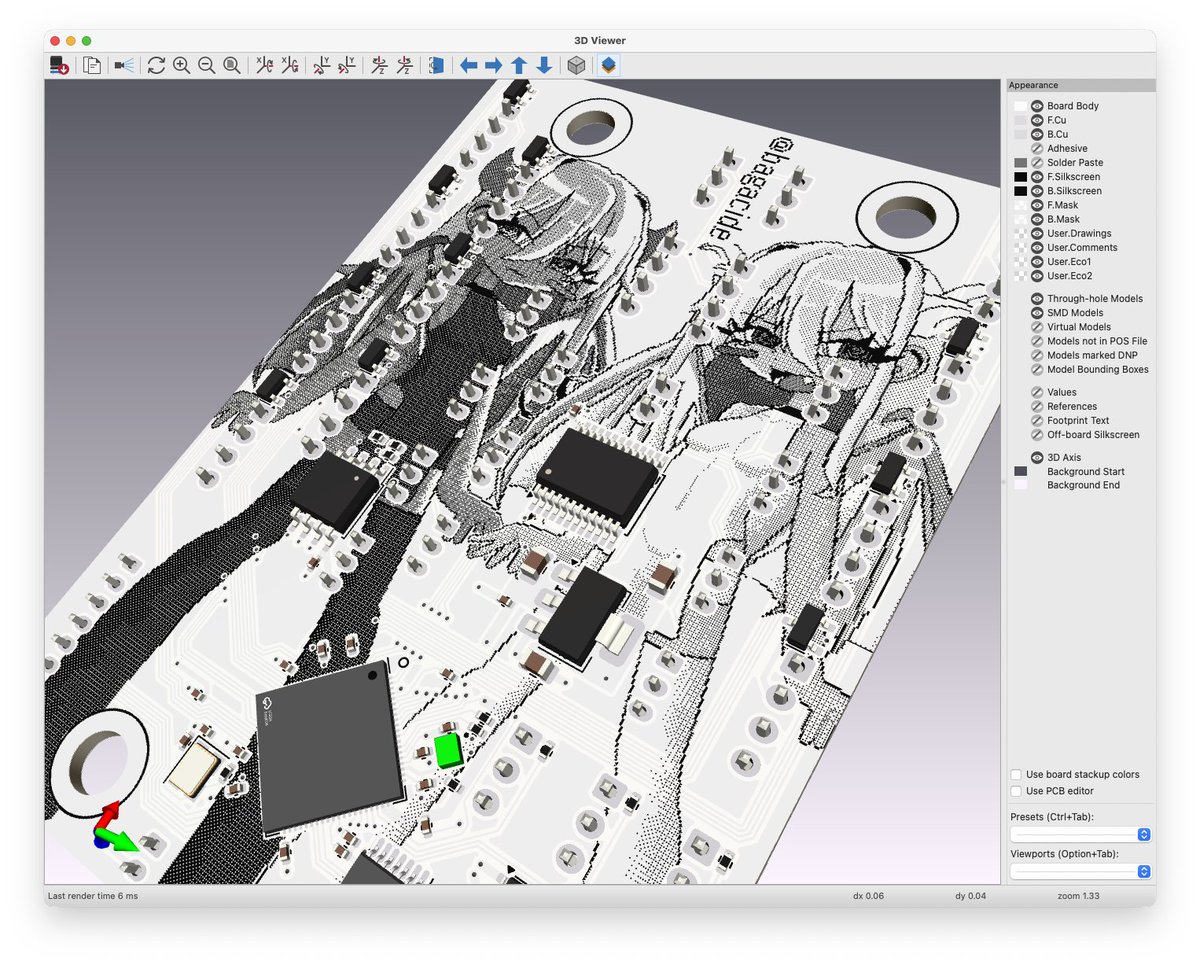Viewport: 1200px width, 965px height.
Task: Show Off-board Silkscreen
Action: 1037,435
